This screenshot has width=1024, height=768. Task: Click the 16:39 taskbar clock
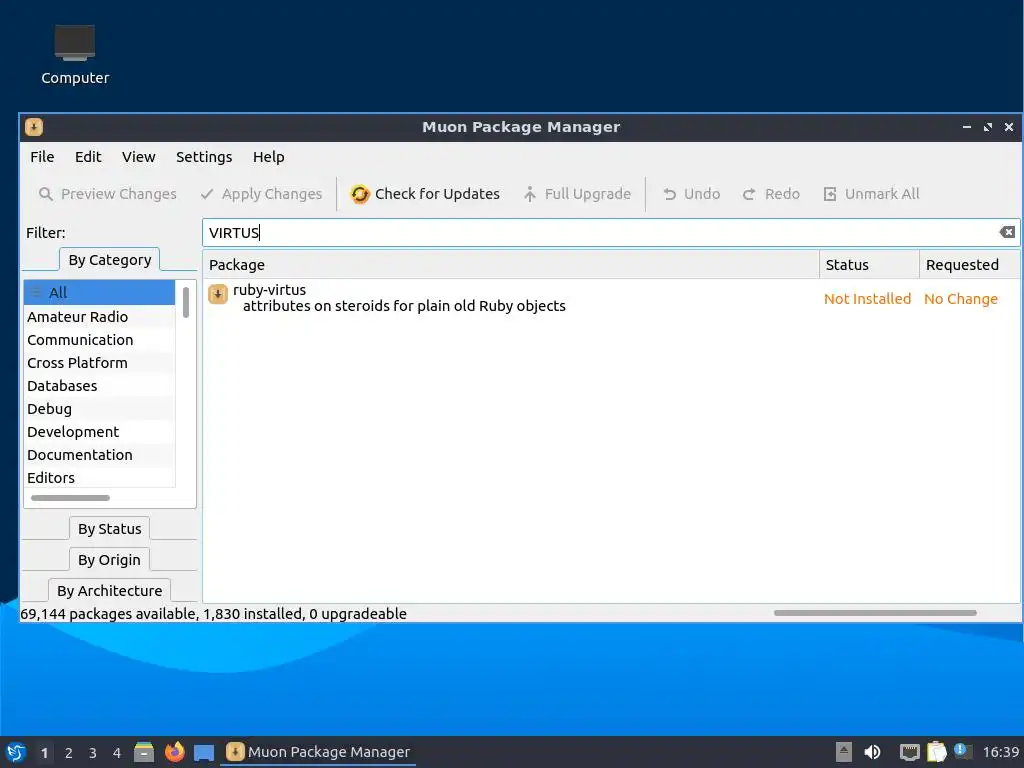pyautogui.click(x=1000, y=752)
